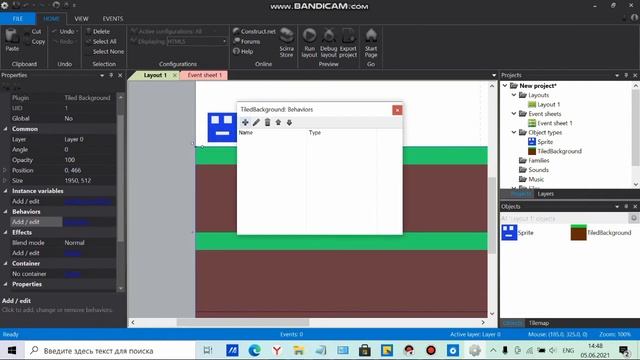Collapse the Object types folder
The width and height of the screenshot is (640, 360).
pyautogui.click(x=514, y=133)
